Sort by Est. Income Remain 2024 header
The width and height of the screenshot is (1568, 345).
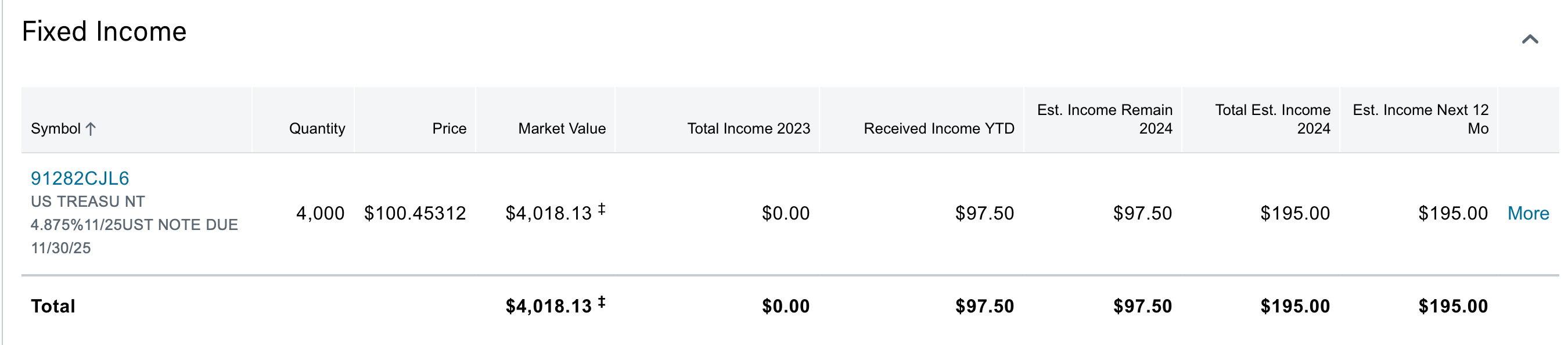(x=1104, y=119)
